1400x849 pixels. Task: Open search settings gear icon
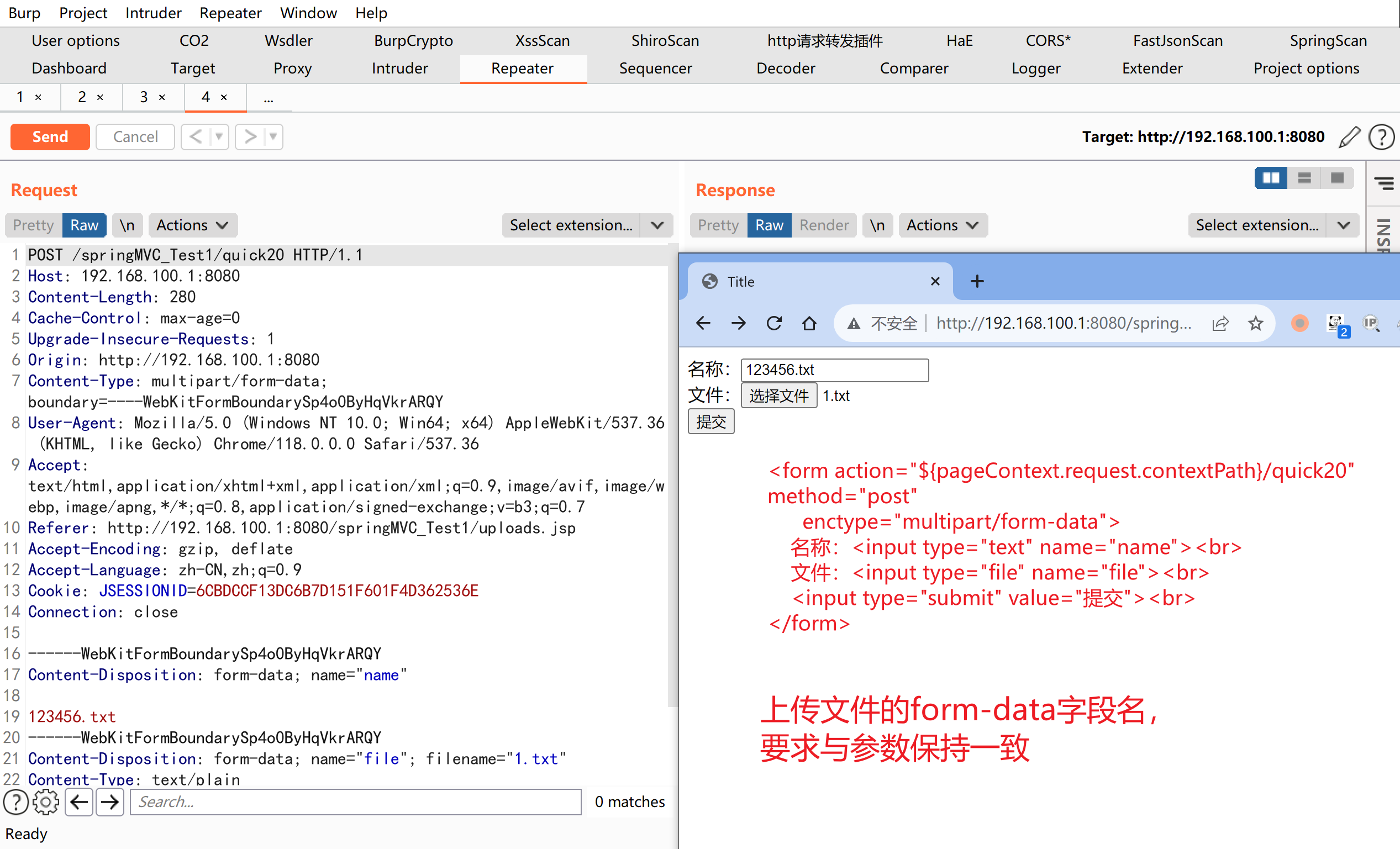(46, 802)
